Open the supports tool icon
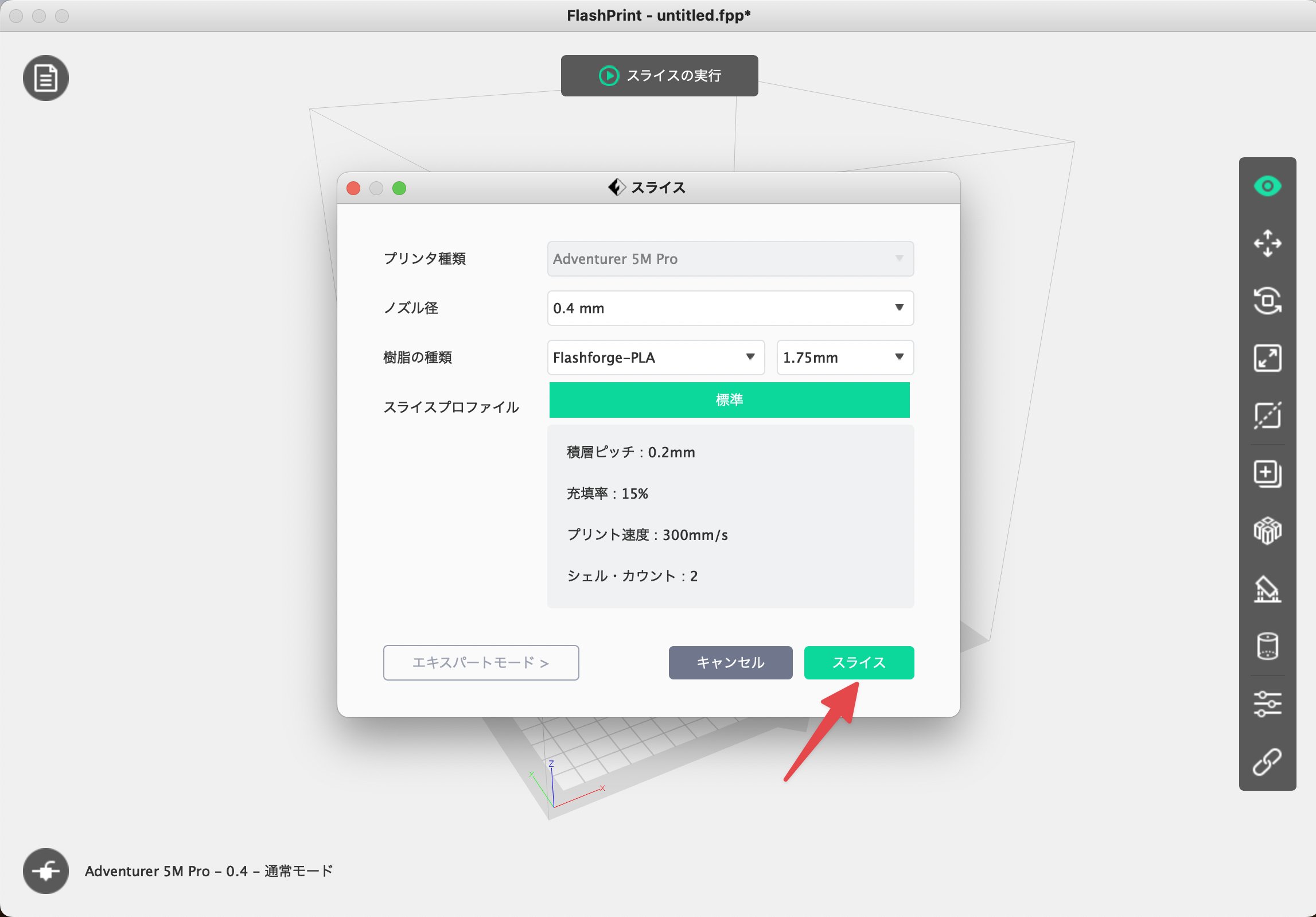This screenshot has width=1316, height=917. (1267, 589)
